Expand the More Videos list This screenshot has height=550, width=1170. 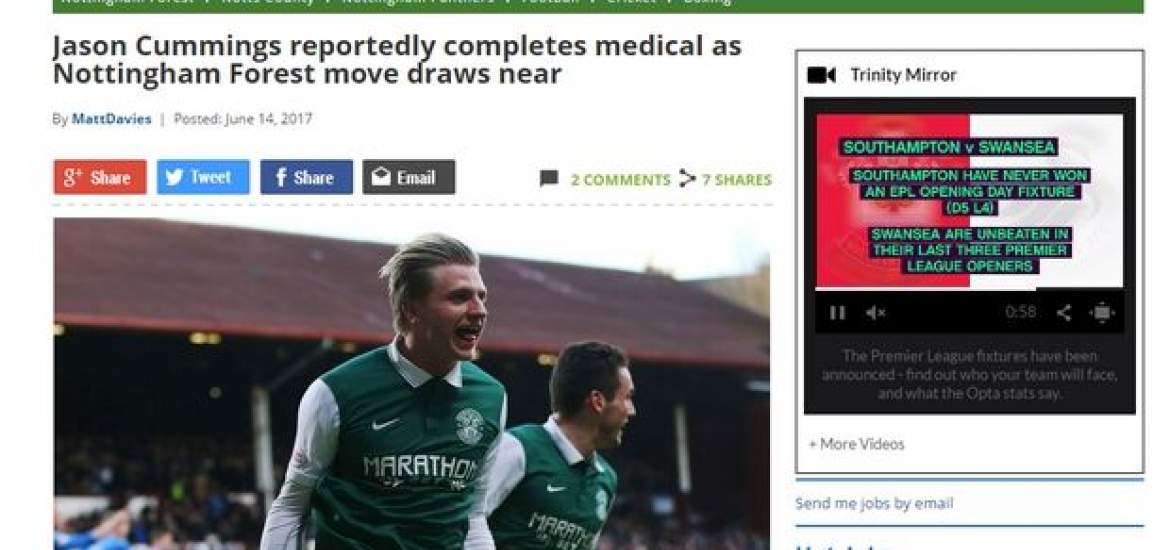point(857,444)
